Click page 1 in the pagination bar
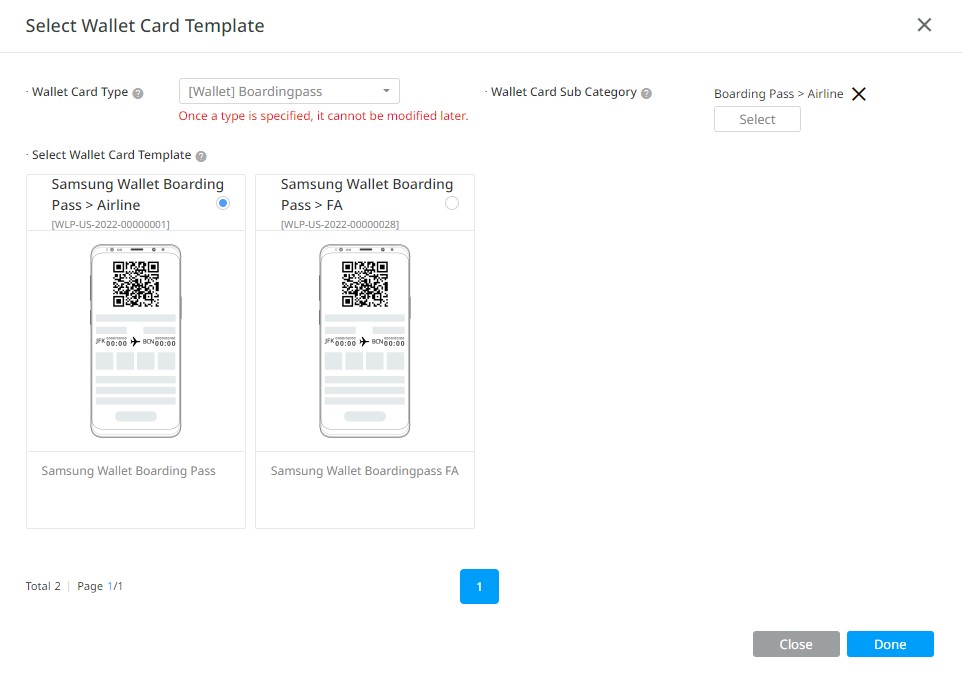 (479, 588)
